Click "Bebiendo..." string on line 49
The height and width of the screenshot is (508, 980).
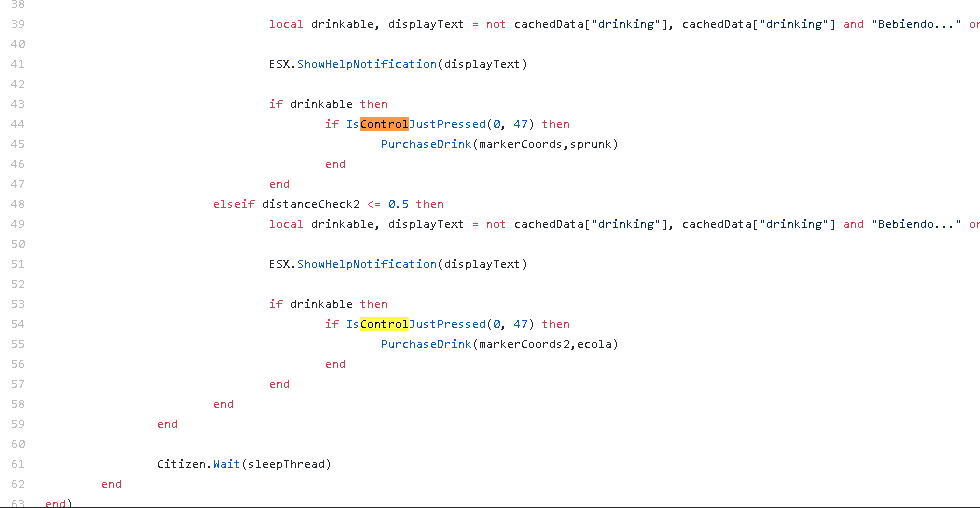click(x=916, y=224)
